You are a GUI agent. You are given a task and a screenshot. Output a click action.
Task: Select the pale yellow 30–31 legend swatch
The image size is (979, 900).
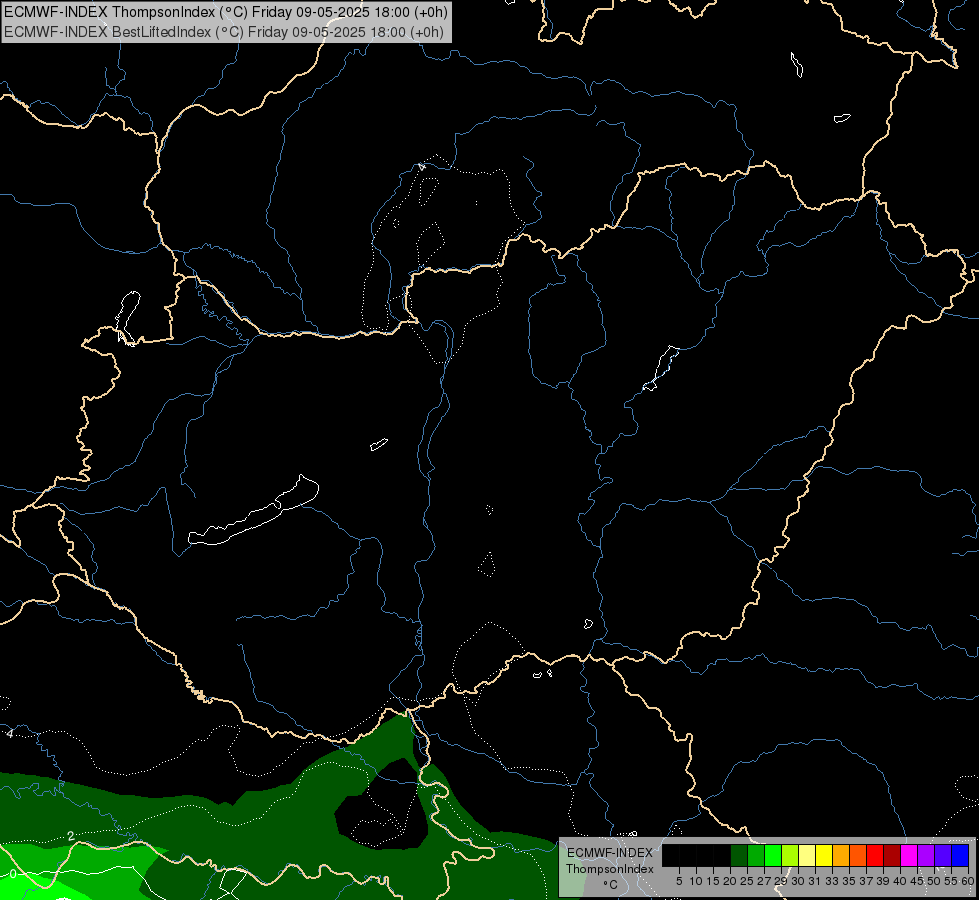[x=807, y=855]
